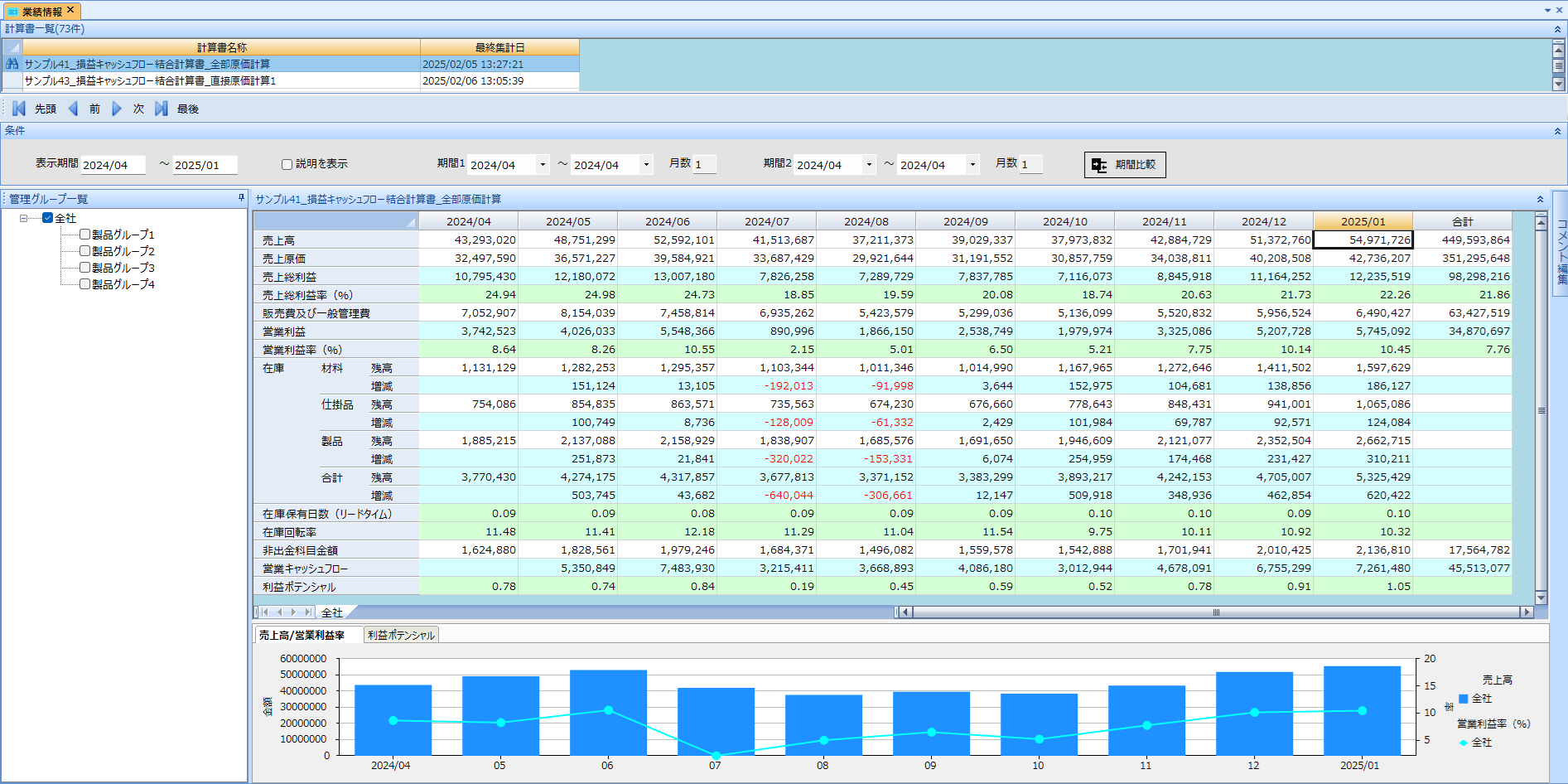
Task: Collapse the 計算書一覧 panel
Action: [x=1557, y=29]
